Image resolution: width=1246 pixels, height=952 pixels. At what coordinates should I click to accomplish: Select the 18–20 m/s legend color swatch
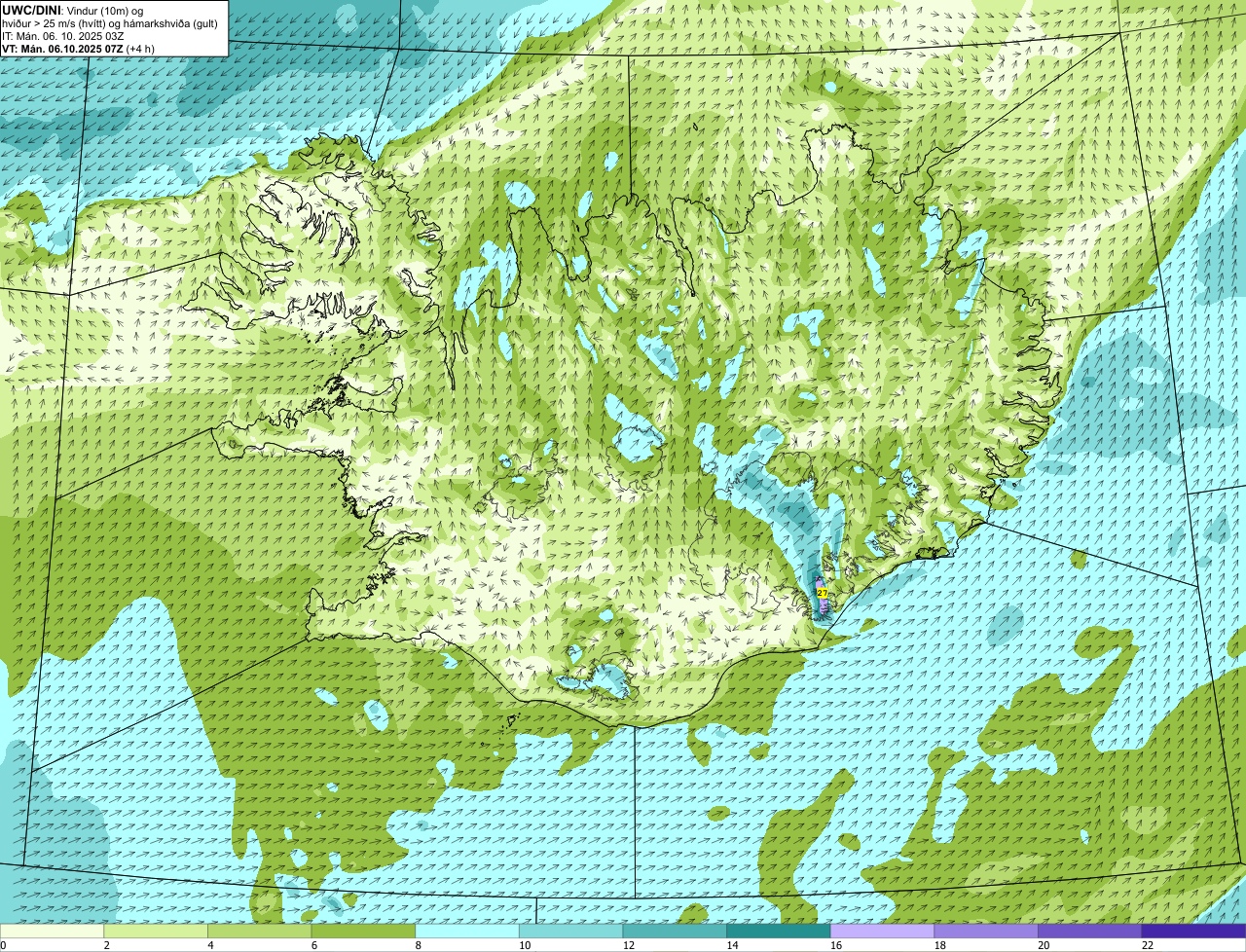pyautogui.click(x=986, y=932)
